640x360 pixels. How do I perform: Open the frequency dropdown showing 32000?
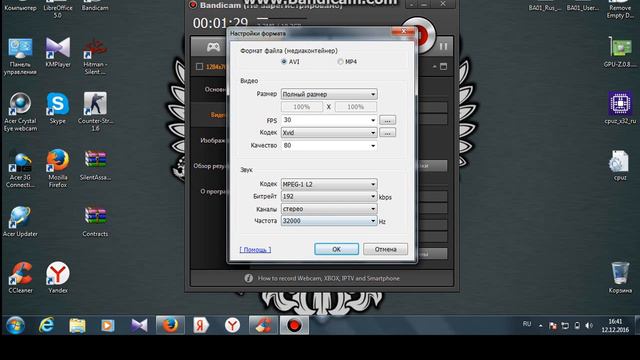(329, 221)
